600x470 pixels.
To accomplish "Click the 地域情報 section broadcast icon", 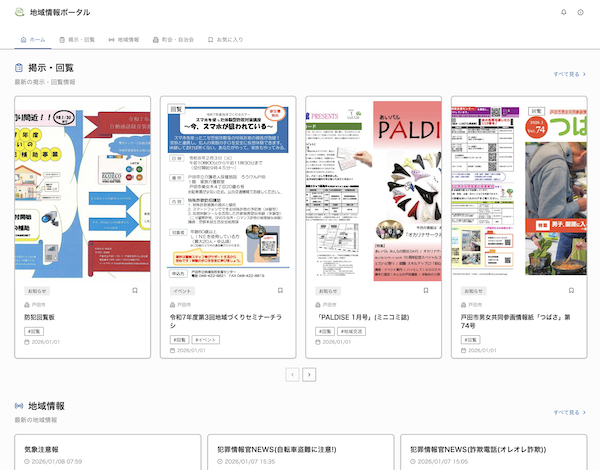I will pos(19,406).
